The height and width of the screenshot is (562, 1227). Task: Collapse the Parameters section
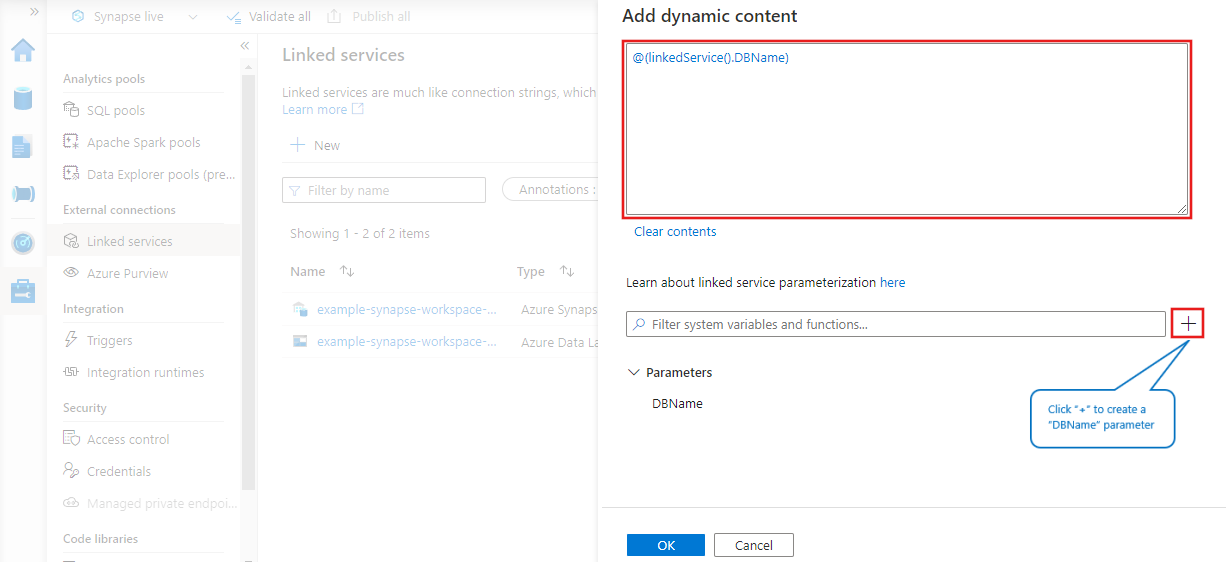633,372
